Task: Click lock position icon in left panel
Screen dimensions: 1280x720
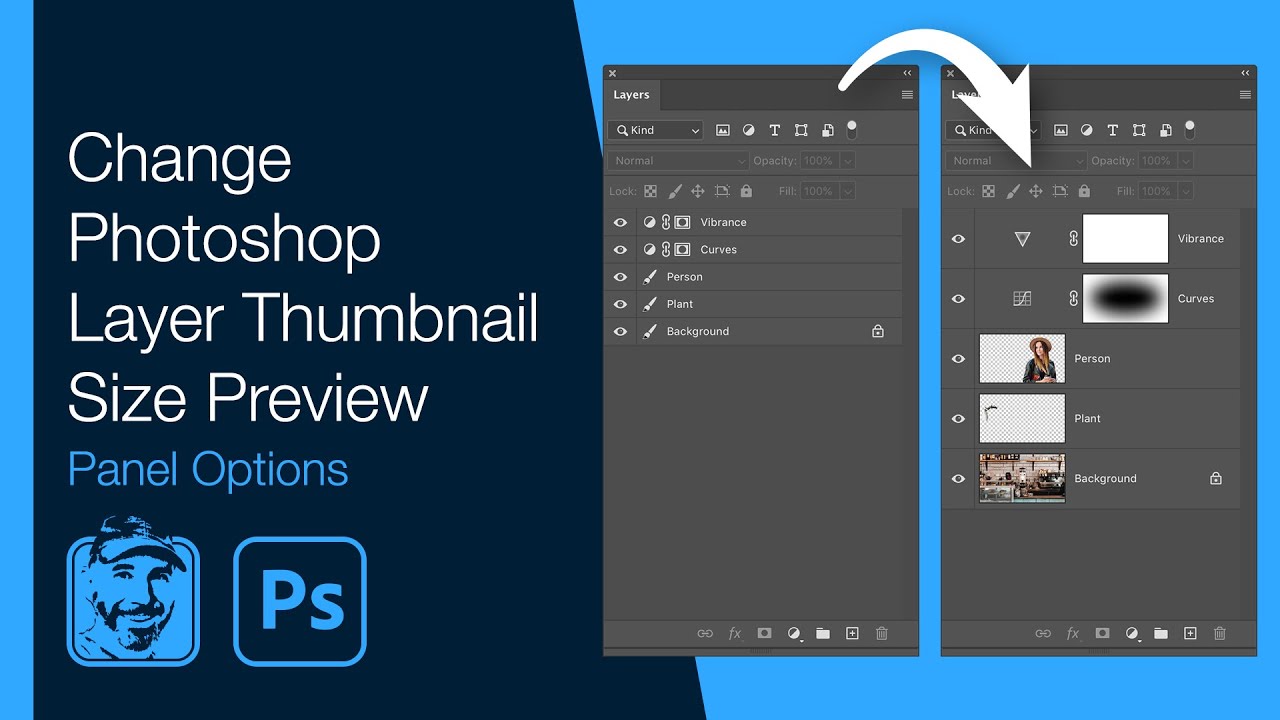Action: pyautogui.click(x=698, y=191)
